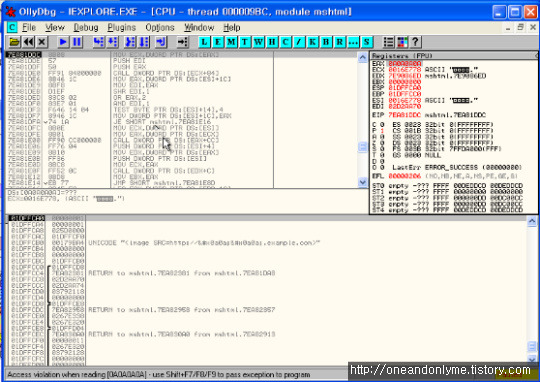540x382 pixels.
Task: Click the help question mark icon
Action: click(x=415, y=42)
